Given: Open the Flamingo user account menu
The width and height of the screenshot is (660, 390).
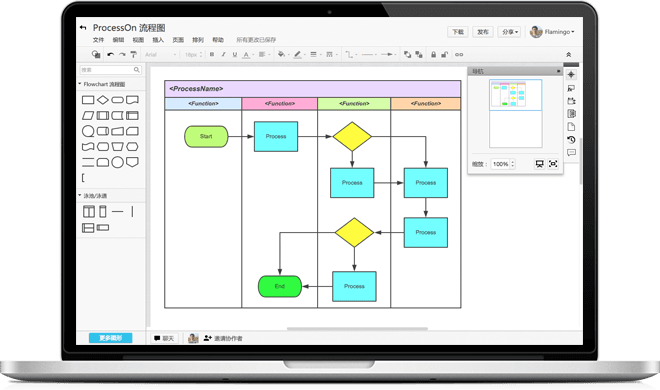Looking at the screenshot, I should pyautogui.click(x=552, y=32).
